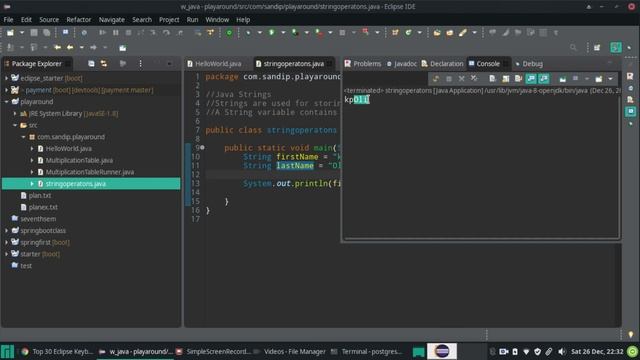Viewport: 640px width, 360px height.
Task: Select MultiplicationTableRunner.java file
Action: tap(89, 172)
